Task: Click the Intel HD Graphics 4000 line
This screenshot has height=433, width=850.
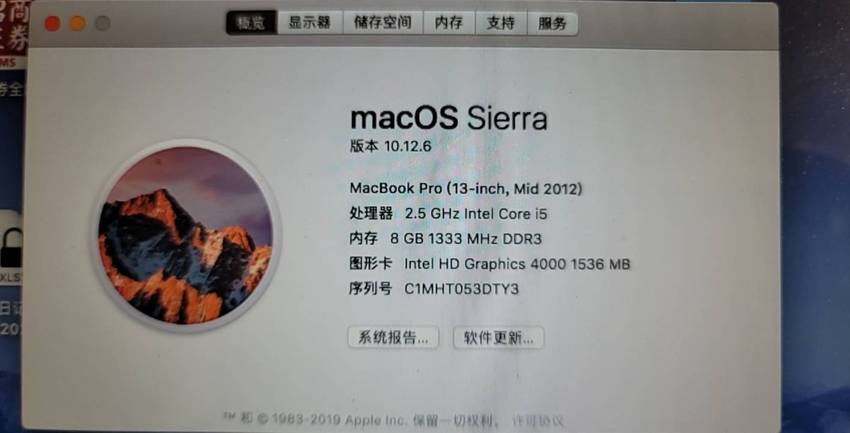Action: (517, 264)
